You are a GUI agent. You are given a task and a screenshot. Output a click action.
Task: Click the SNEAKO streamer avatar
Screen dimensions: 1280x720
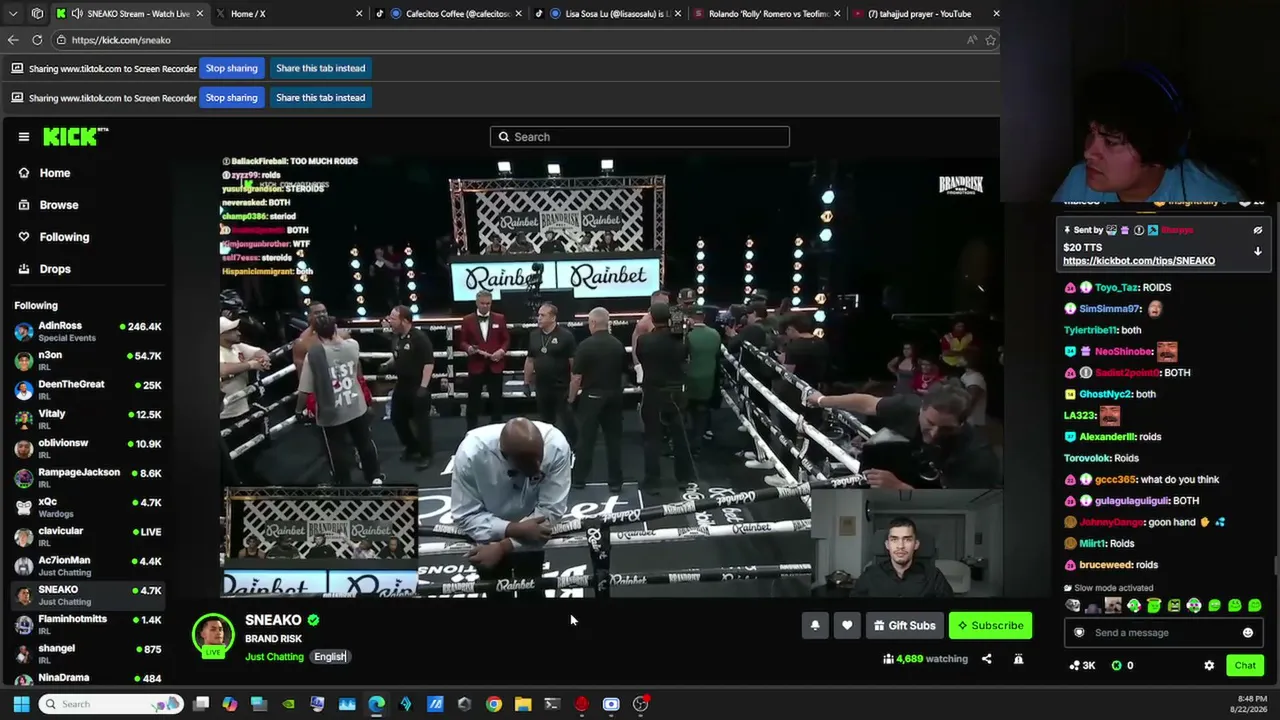[x=213, y=634]
